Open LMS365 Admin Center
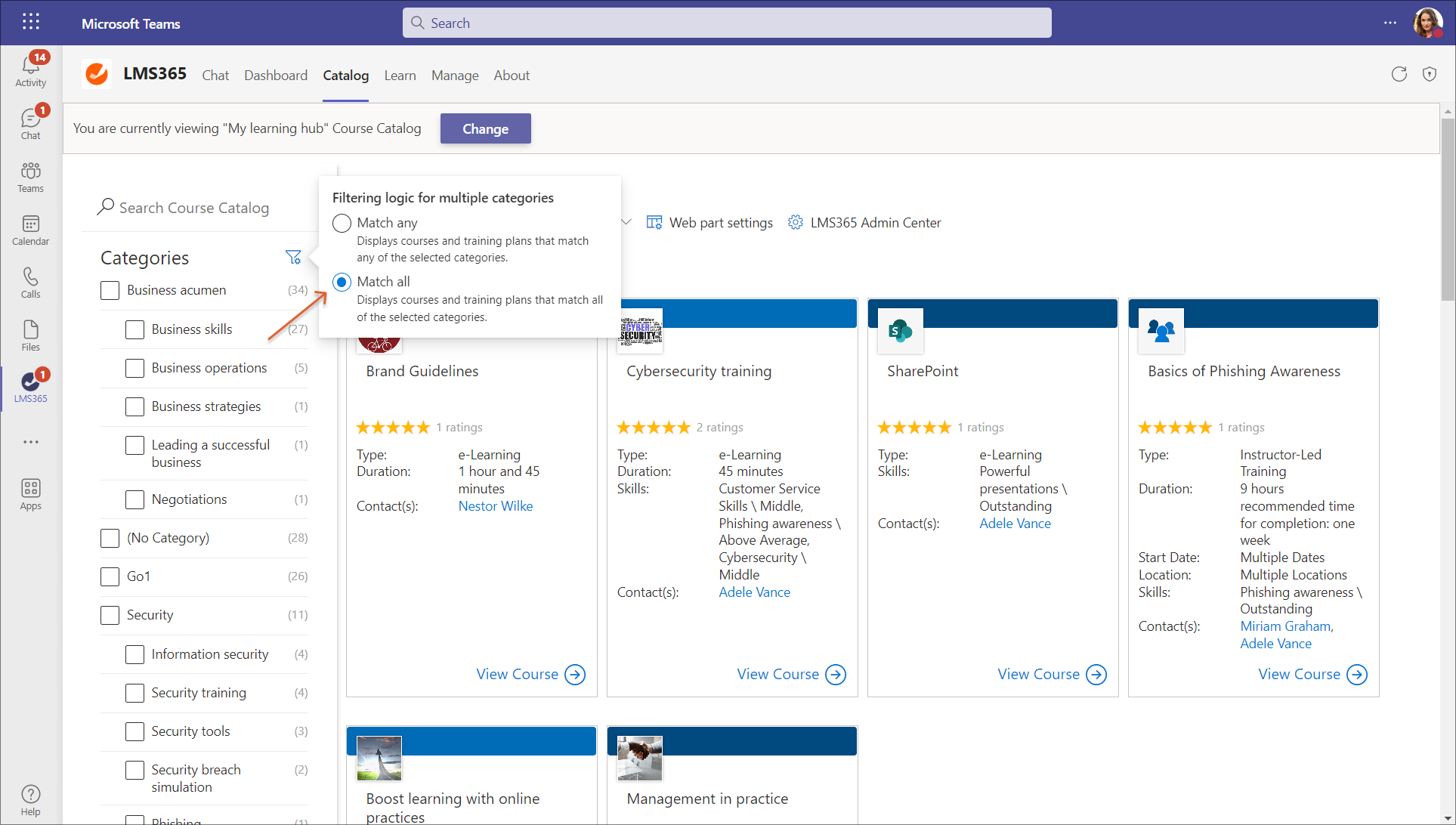The image size is (1456, 825). tap(864, 223)
